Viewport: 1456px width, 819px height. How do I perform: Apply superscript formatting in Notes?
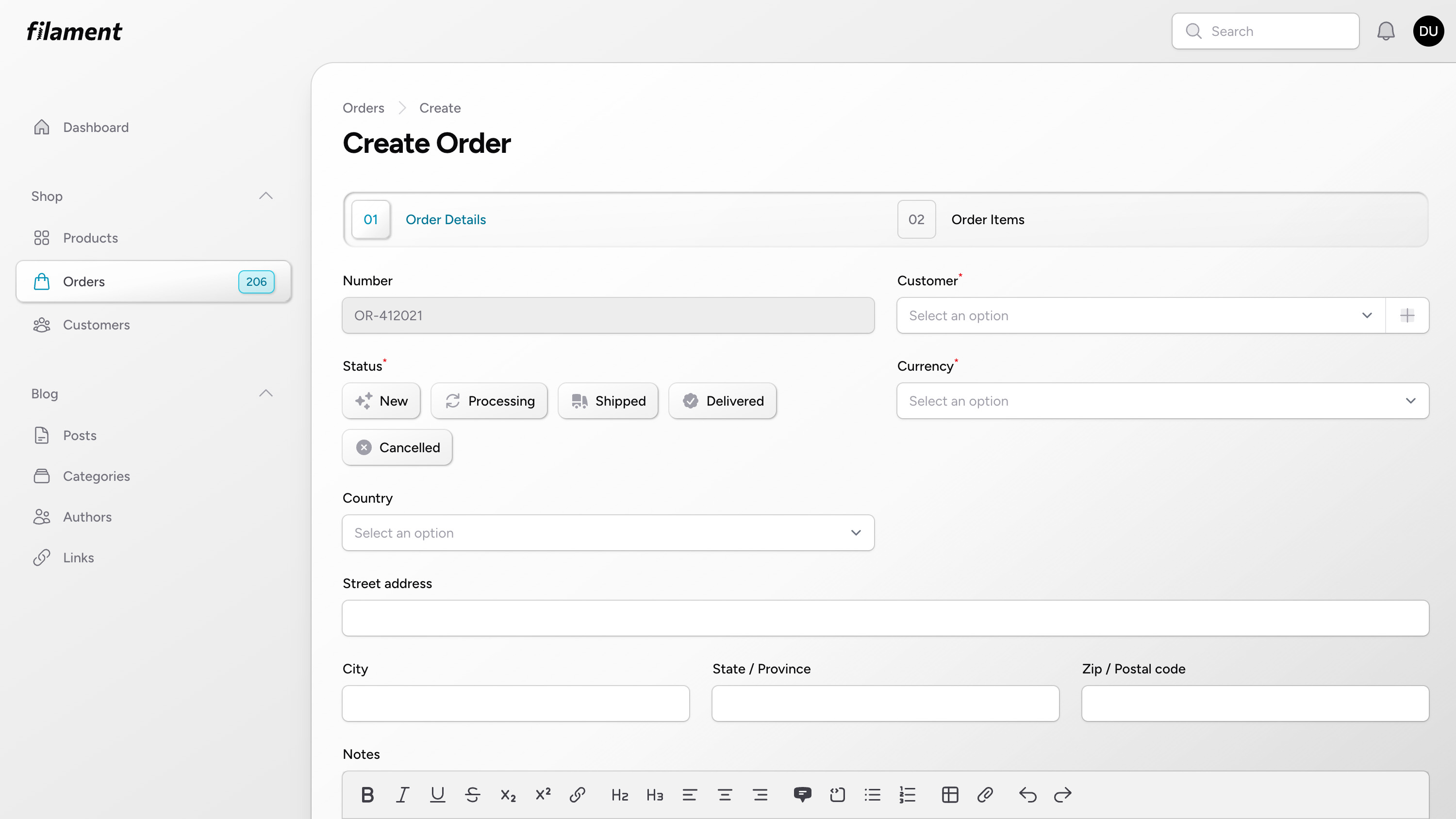(x=543, y=794)
